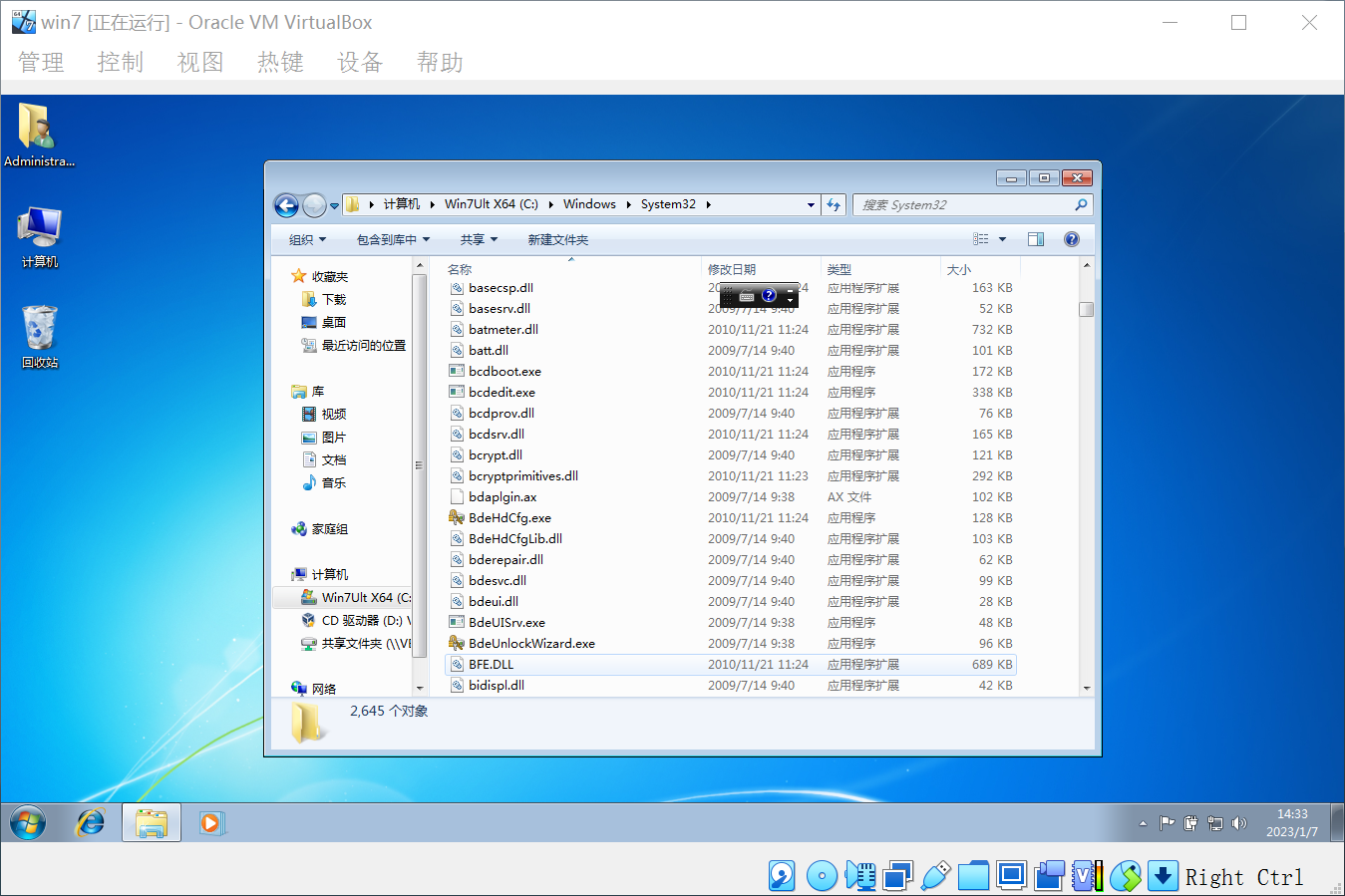Click the refresh button beside address bar
This screenshot has height=896, width=1345.
click(835, 205)
